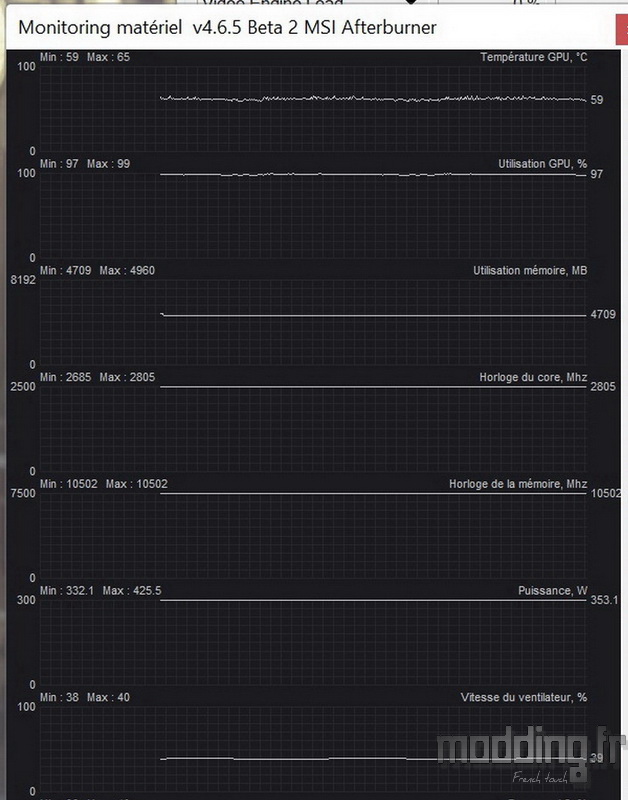The width and height of the screenshot is (628, 800).
Task: Click the Min 332.1 Max 425.5 power readout
Action: click(x=101, y=590)
